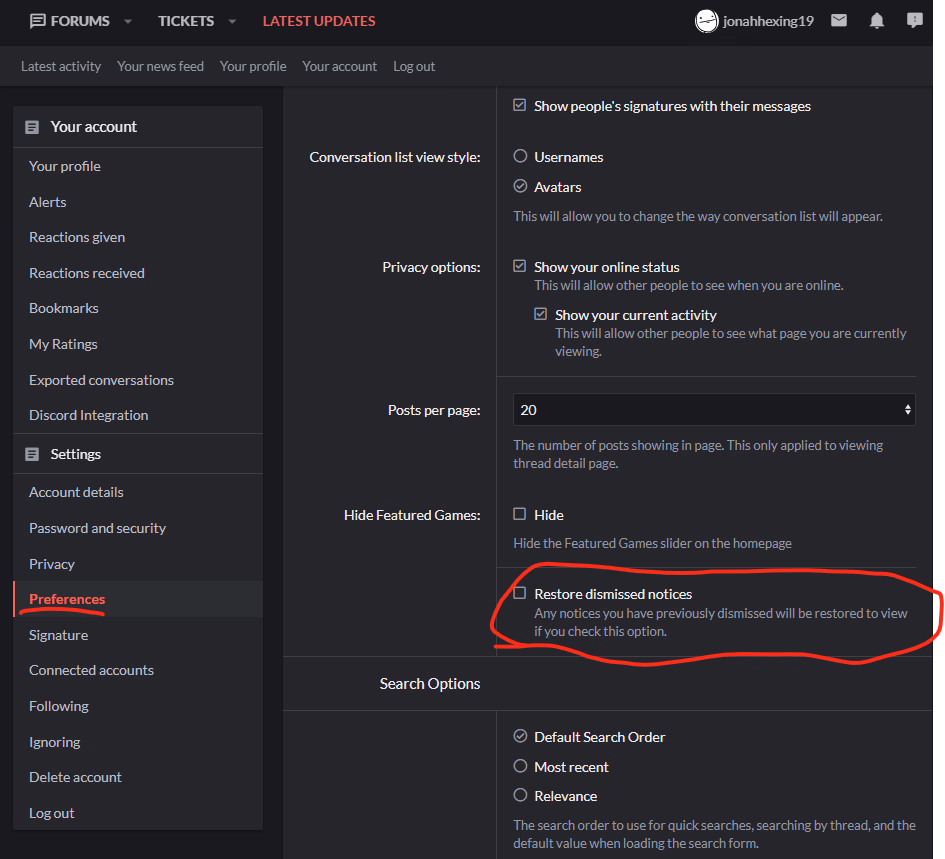The height and width of the screenshot is (859, 945).
Task: Open the alerts bell icon
Action: [x=877, y=20]
